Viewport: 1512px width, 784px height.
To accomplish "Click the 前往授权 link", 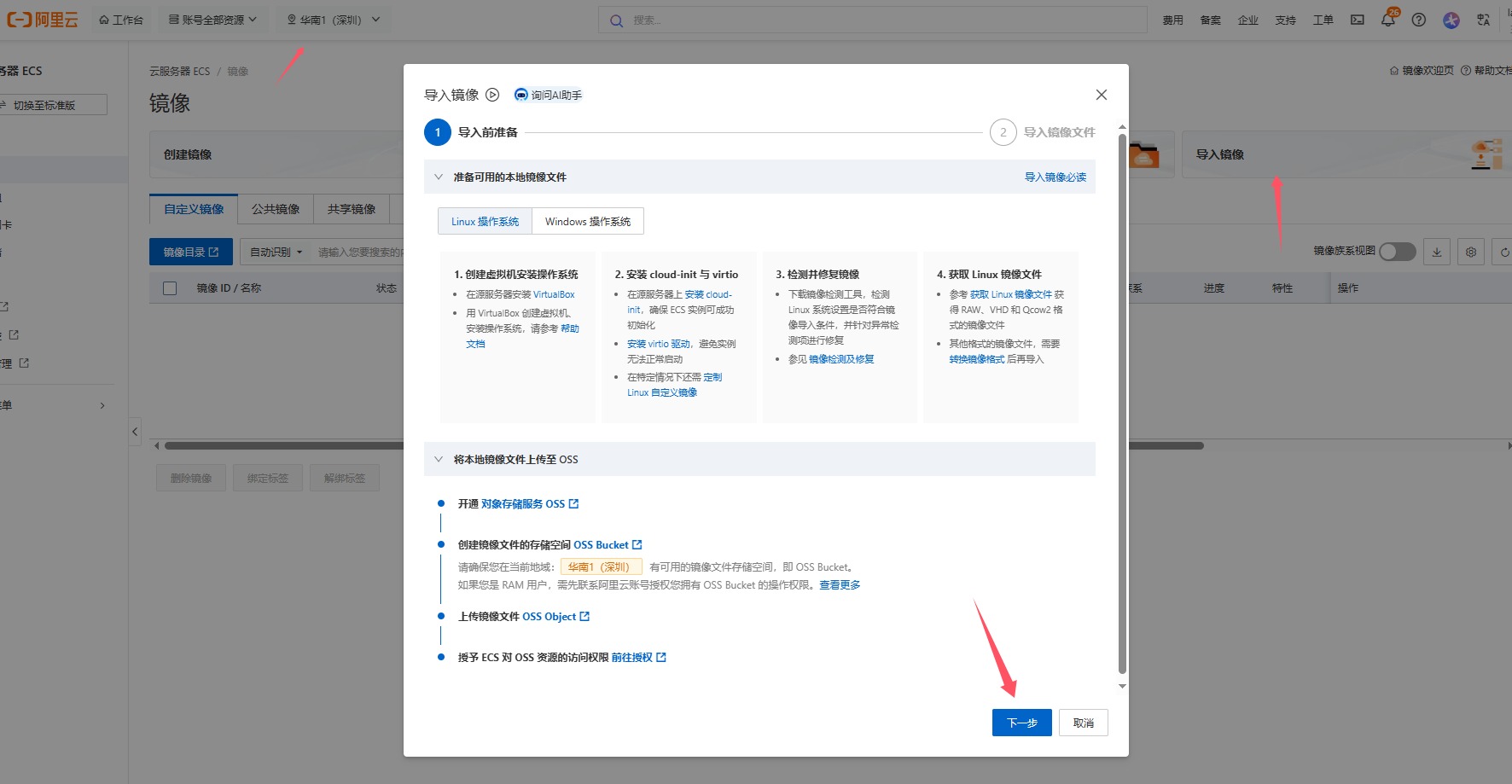I will pyautogui.click(x=638, y=658).
